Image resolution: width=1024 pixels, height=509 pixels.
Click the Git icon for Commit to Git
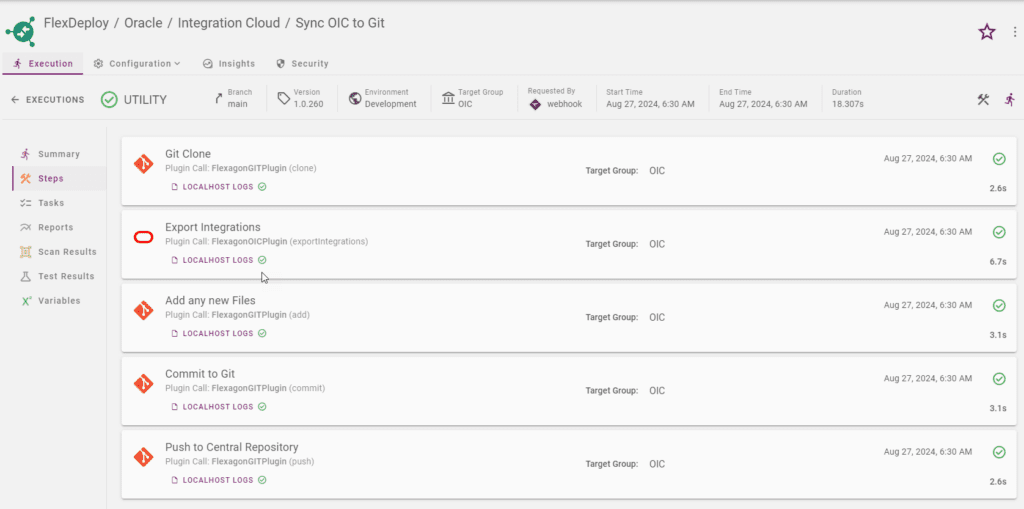[x=143, y=383]
